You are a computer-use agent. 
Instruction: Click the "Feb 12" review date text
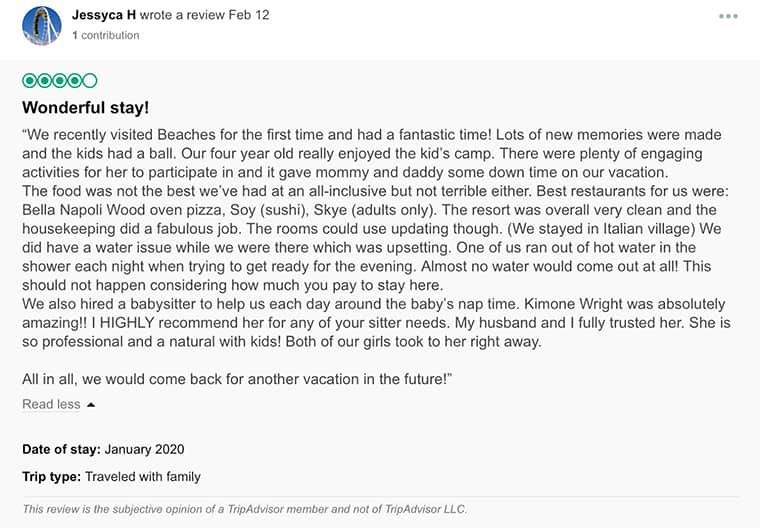(x=249, y=15)
